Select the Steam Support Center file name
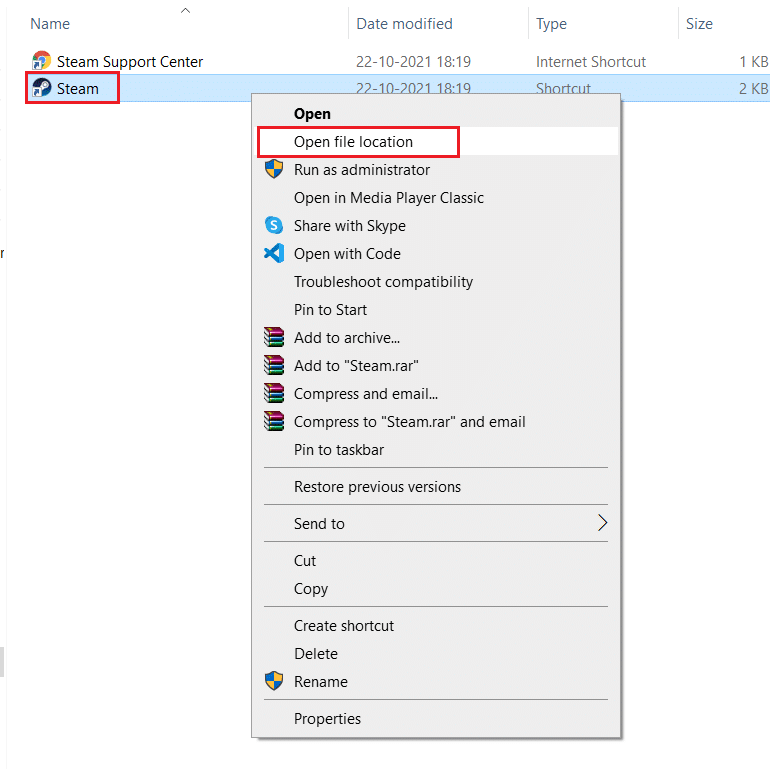 (x=130, y=61)
